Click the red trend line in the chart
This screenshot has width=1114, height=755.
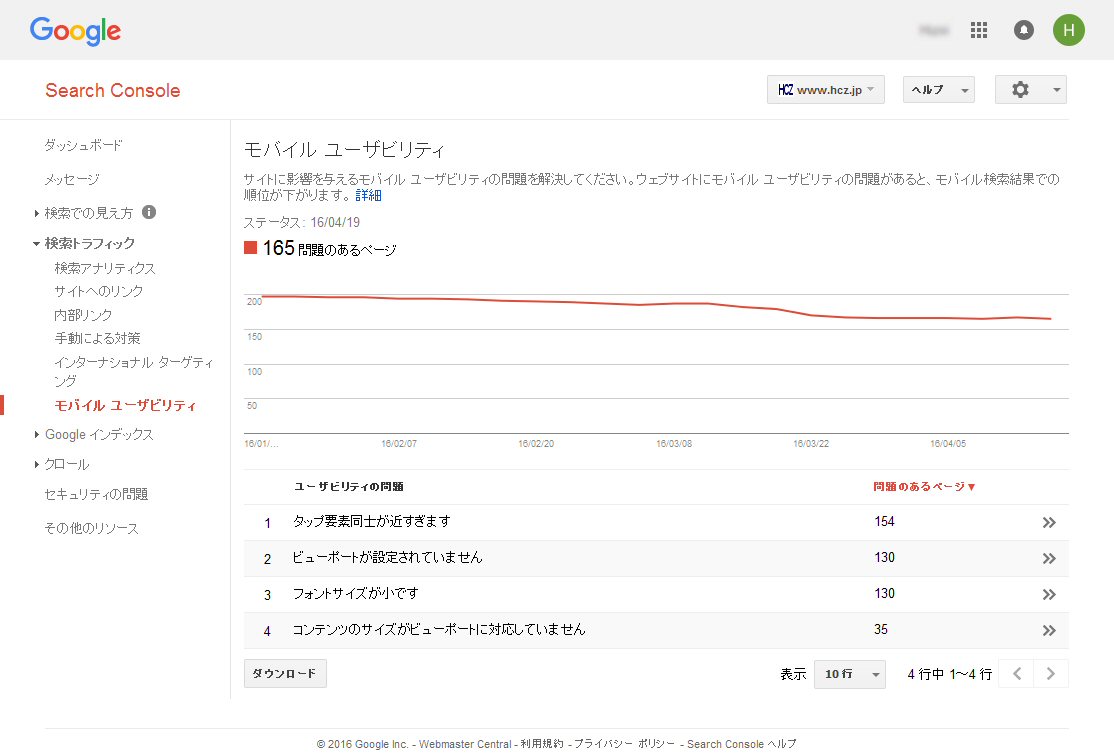click(656, 304)
